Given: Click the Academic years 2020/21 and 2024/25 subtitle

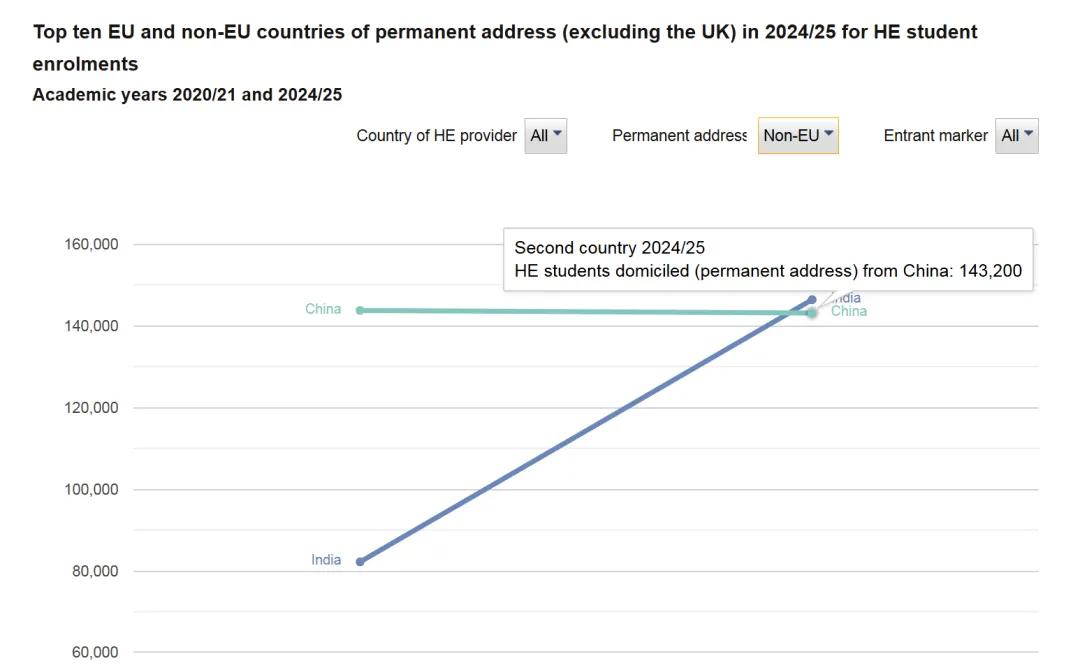Looking at the screenshot, I should [x=187, y=95].
